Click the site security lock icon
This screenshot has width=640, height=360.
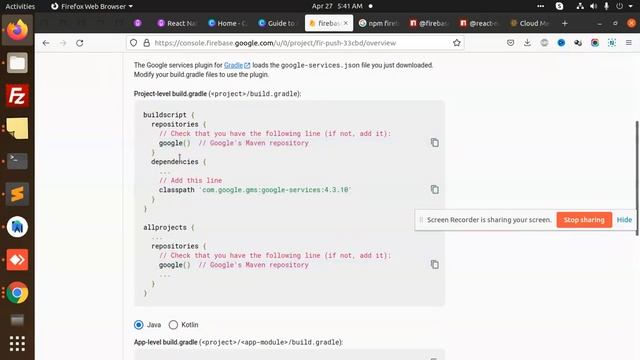(147, 43)
